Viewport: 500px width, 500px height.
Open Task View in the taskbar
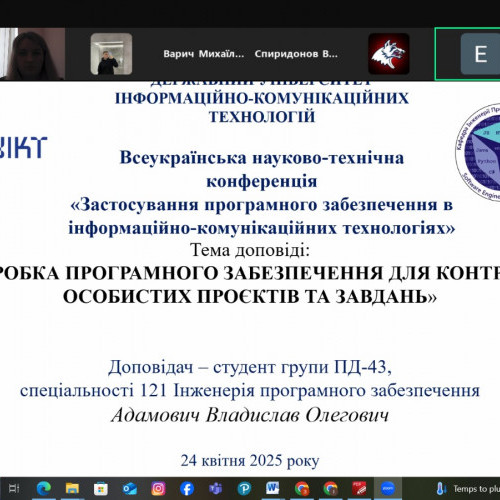(x=14, y=489)
